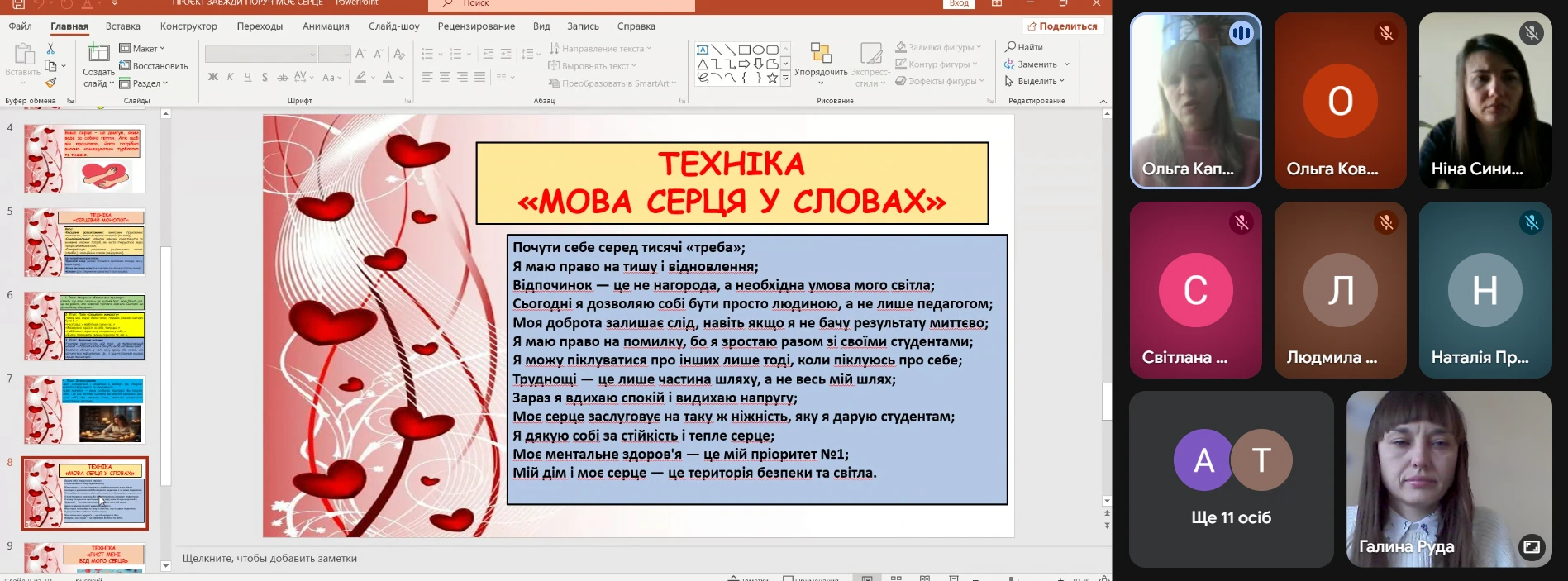Open the Вставка ribbon tab
This screenshot has width=1568, height=581.
123,26
